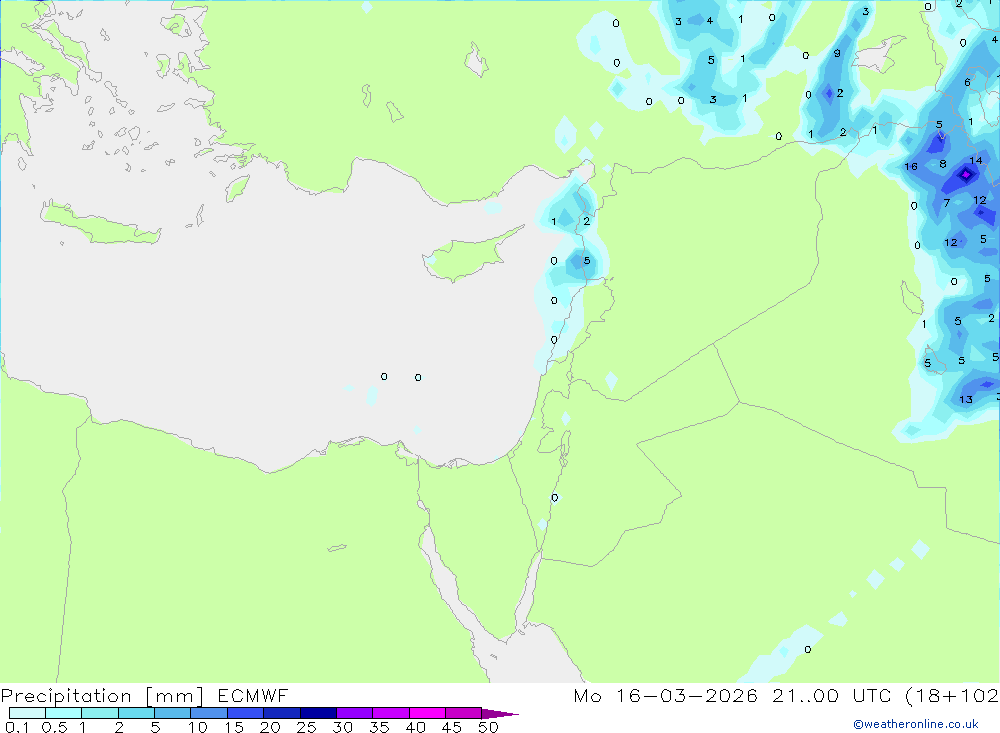Click the legend label "50"
The height and width of the screenshot is (733, 1000).
[x=488, y=727]
